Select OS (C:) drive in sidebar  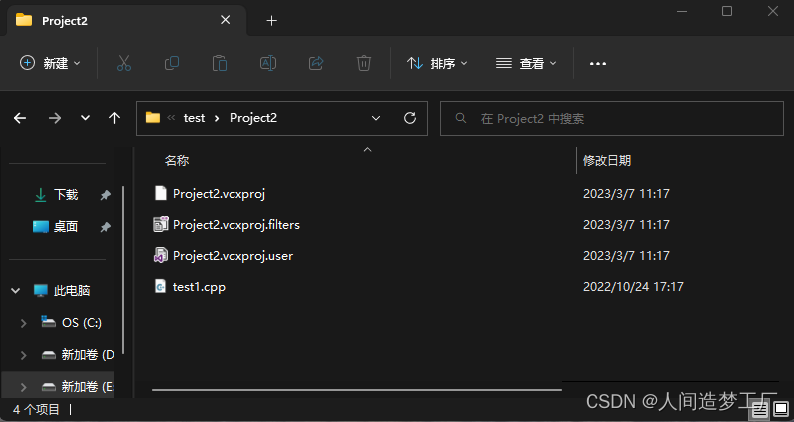[x=82, y=323]
